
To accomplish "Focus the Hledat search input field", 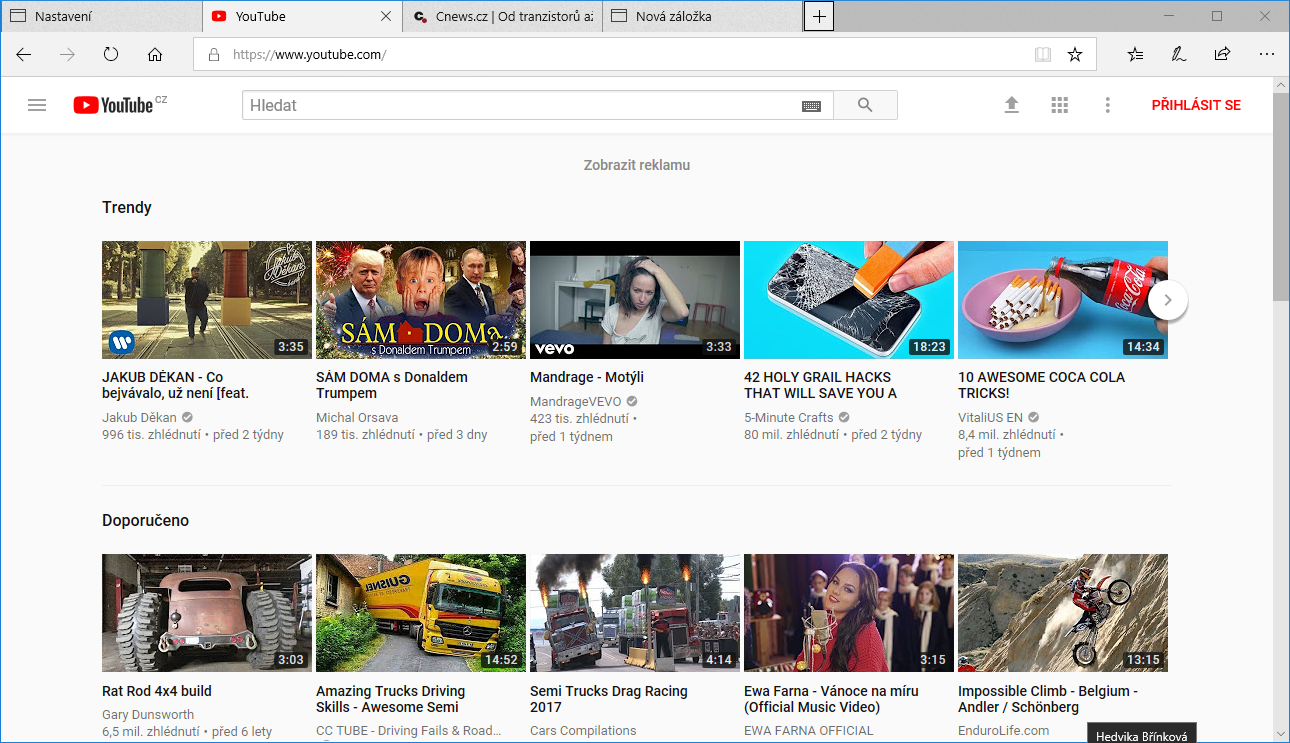I will click(x=520, y=105).
